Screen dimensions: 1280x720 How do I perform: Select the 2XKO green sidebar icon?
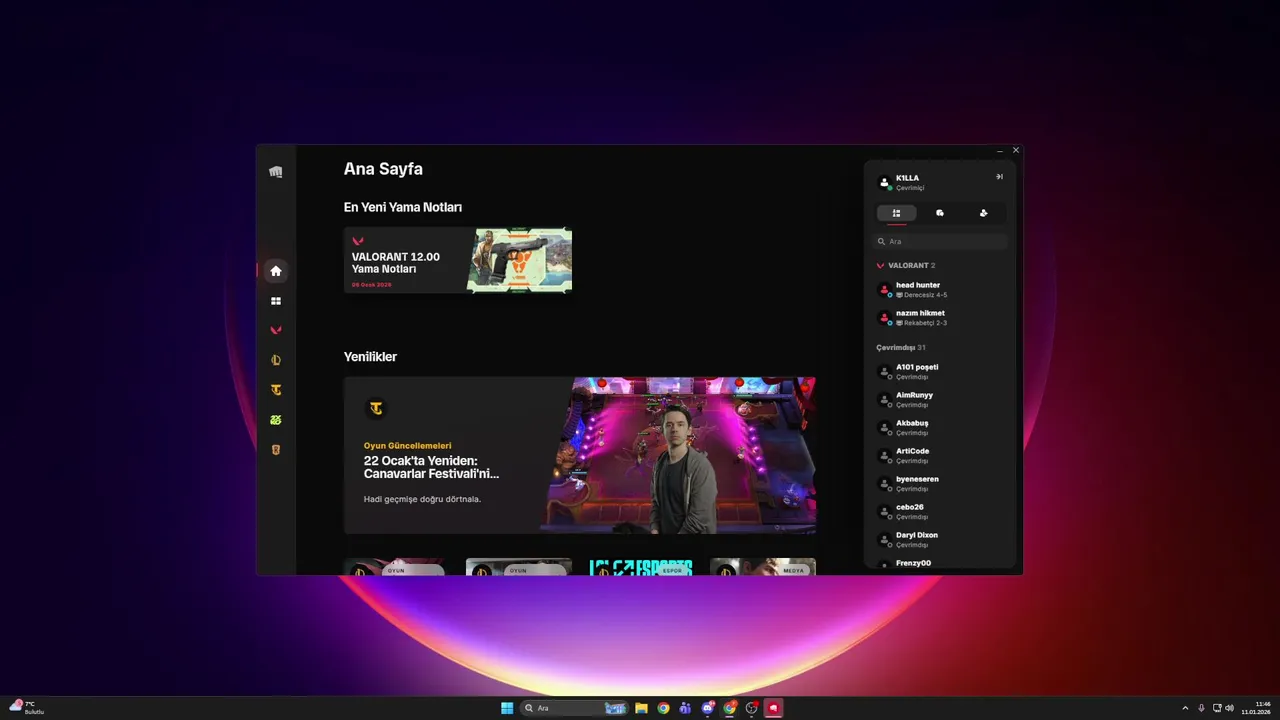(276, 420)
